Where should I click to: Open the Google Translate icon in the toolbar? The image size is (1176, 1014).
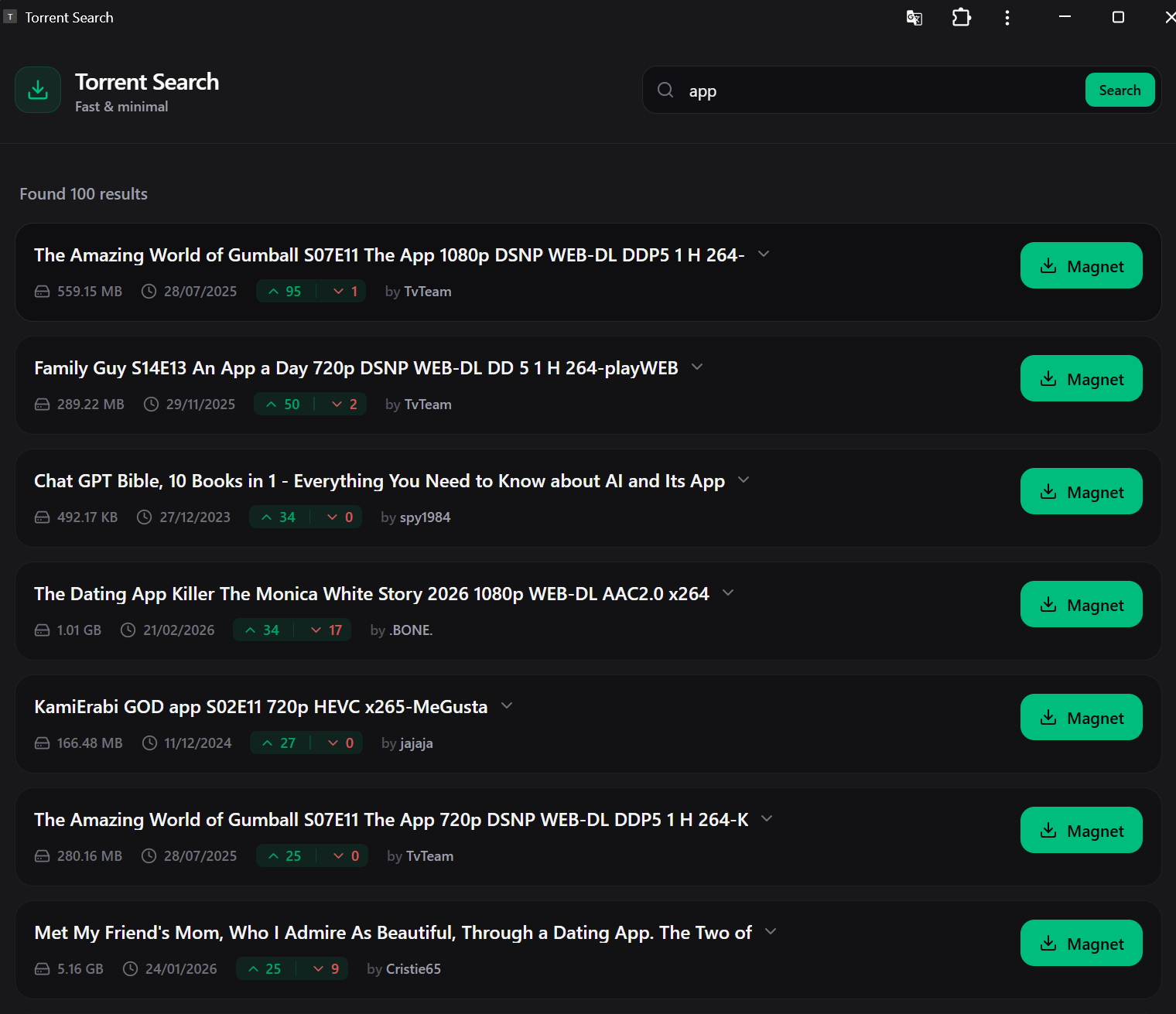(914, 17)
